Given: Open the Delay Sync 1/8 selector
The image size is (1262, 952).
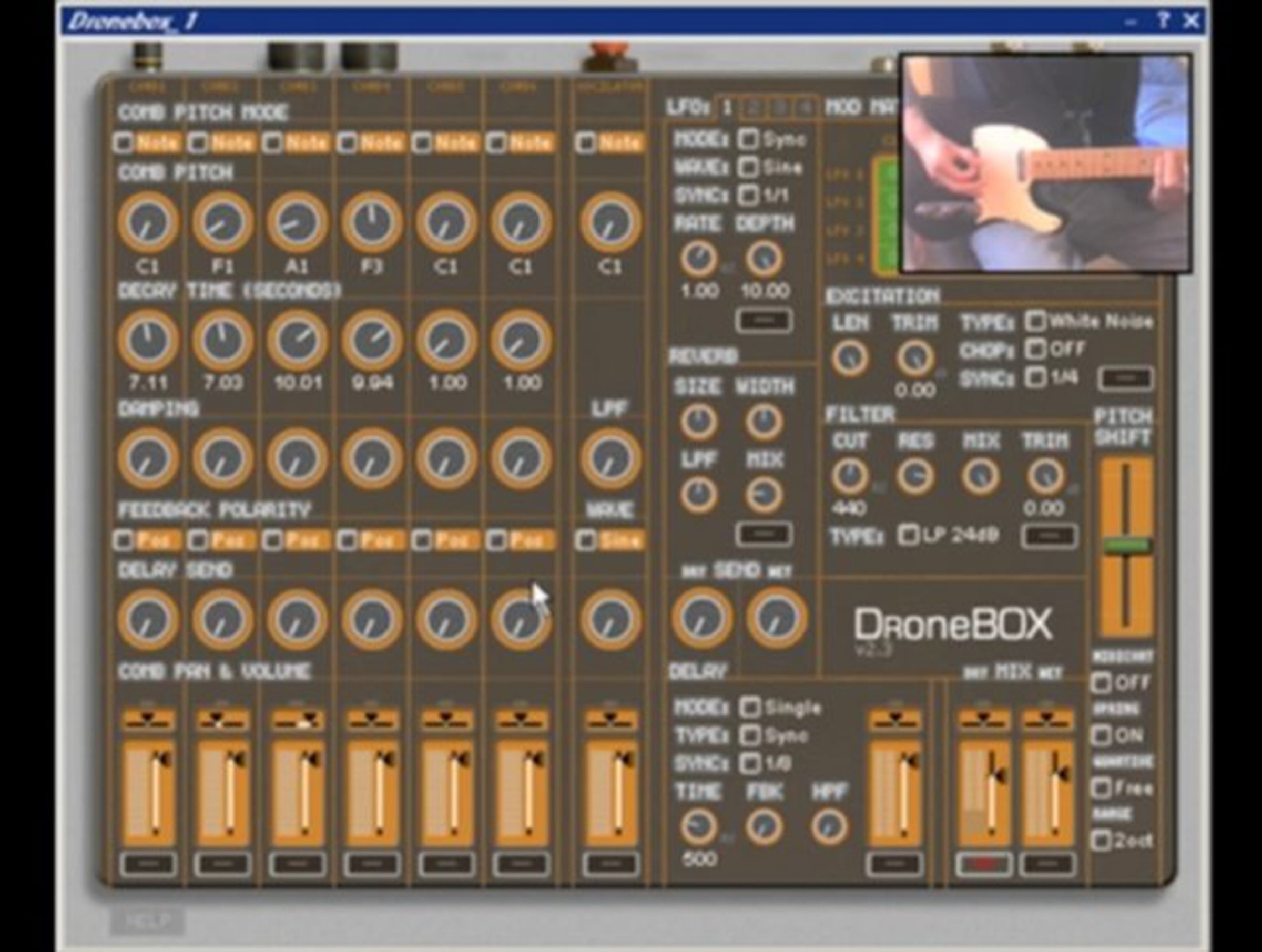Looking at the screenshot, I should pos(750,763).
